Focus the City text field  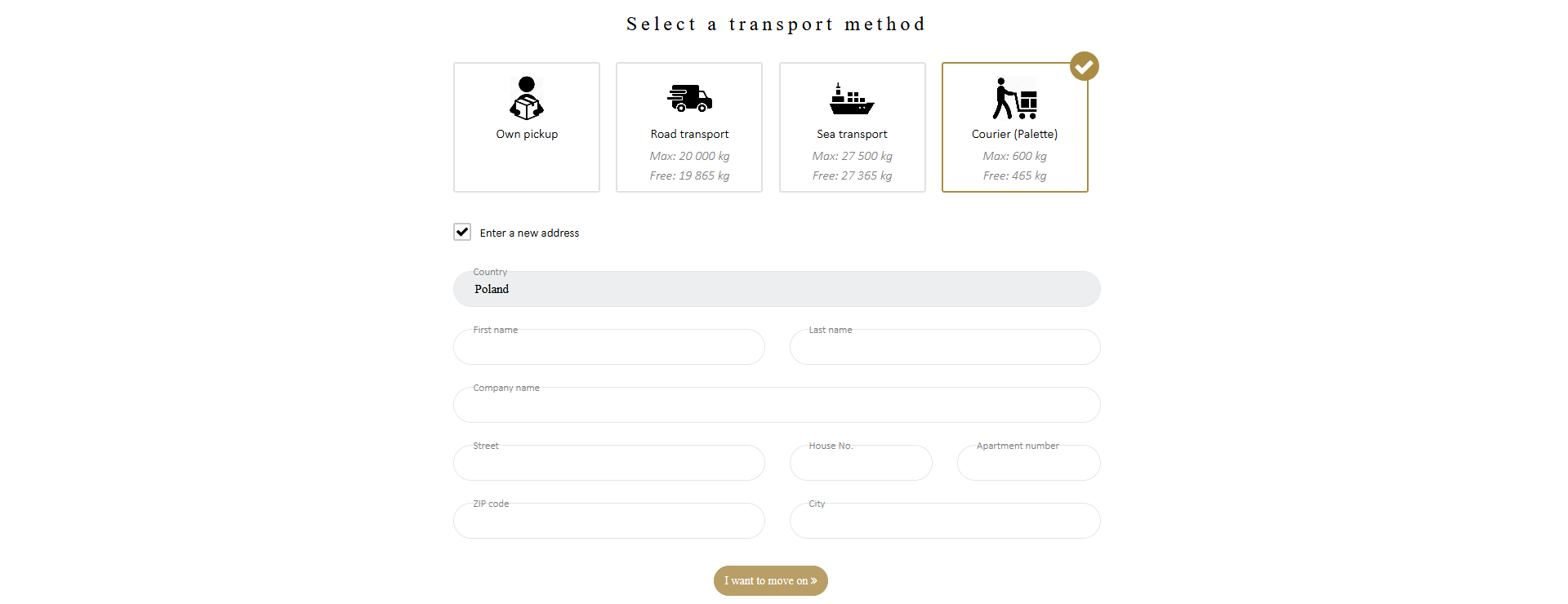pyautogui.click(x=945, y=522)
